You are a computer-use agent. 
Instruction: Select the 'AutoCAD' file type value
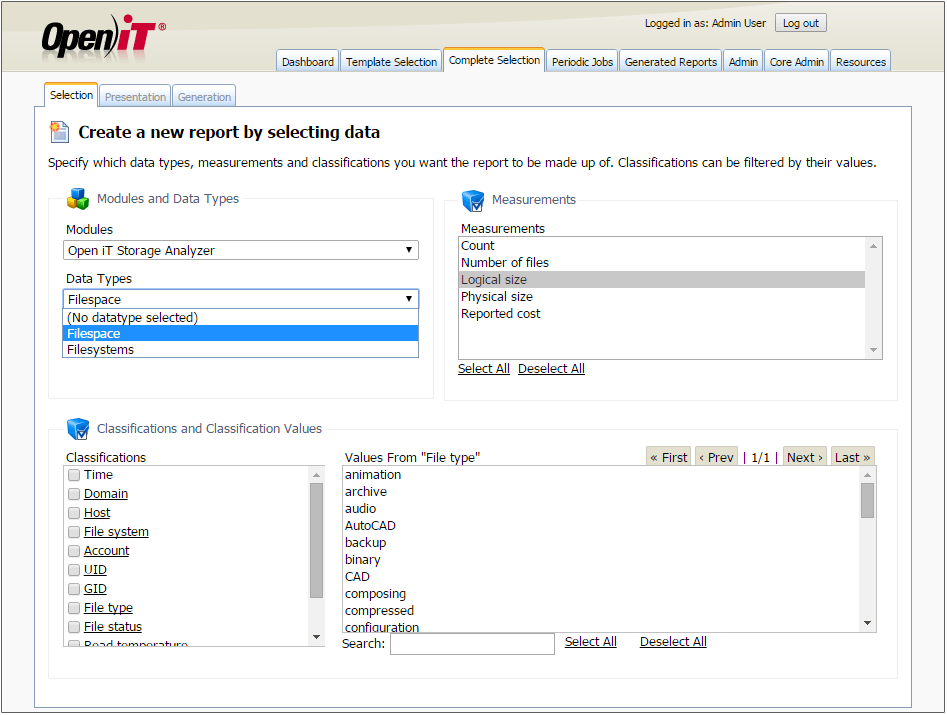[x=602, y=526]
